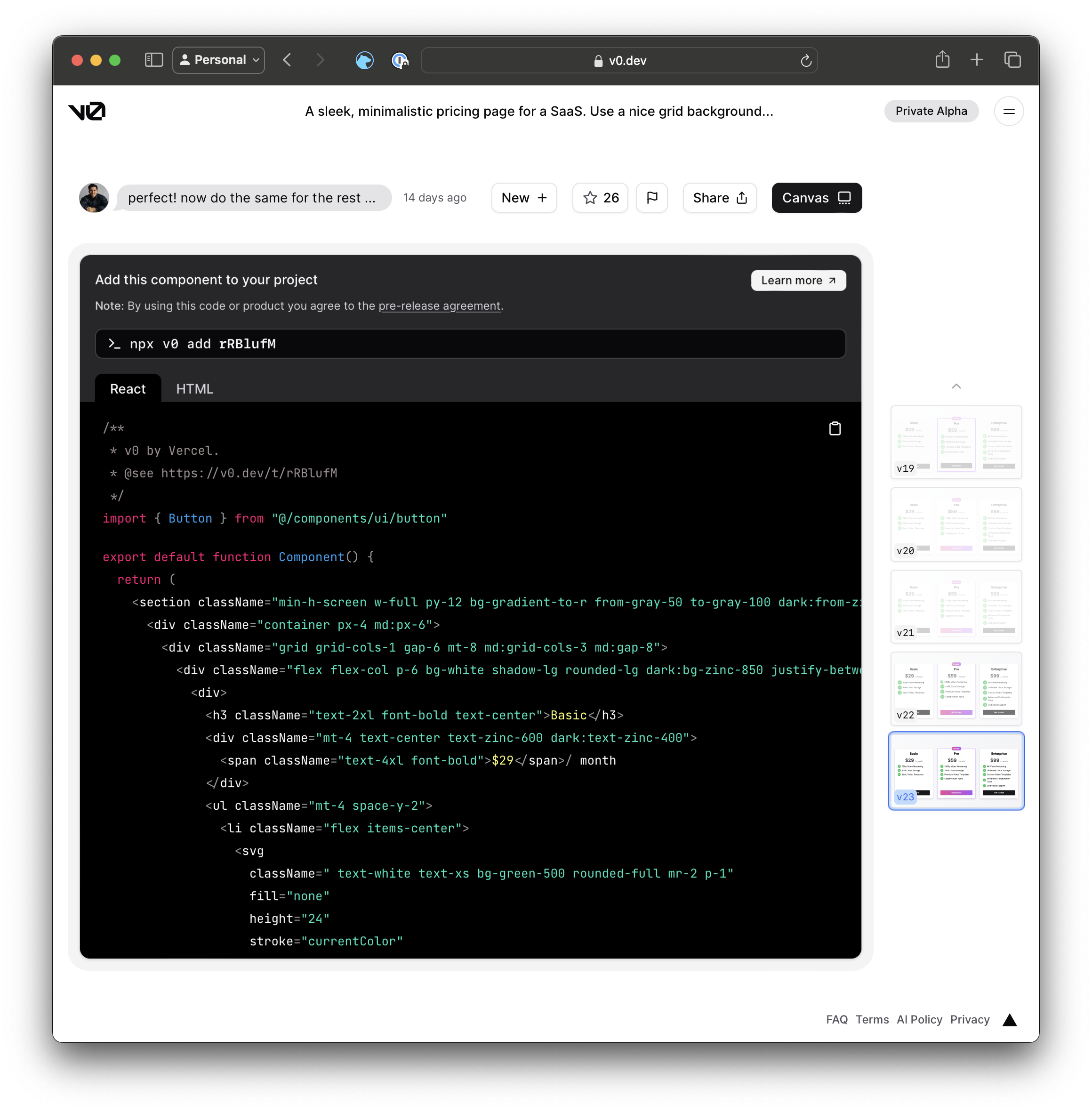This screenshot has width=1092, height=1112.
Task: Click the npx v0 add command field
Action: point(470,344)
